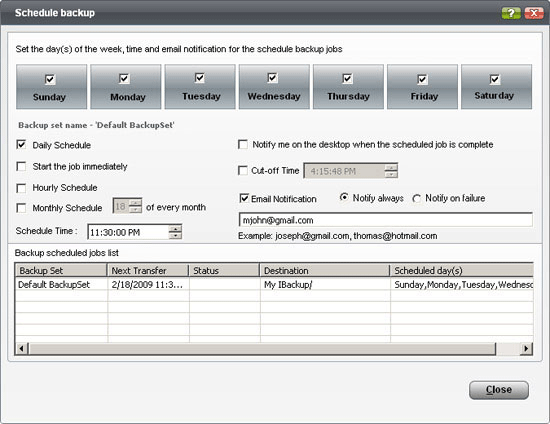Click the horizontal scrollbar thumb of jobs list
This screenshot has height=424, width=550.
pos(262,349)
